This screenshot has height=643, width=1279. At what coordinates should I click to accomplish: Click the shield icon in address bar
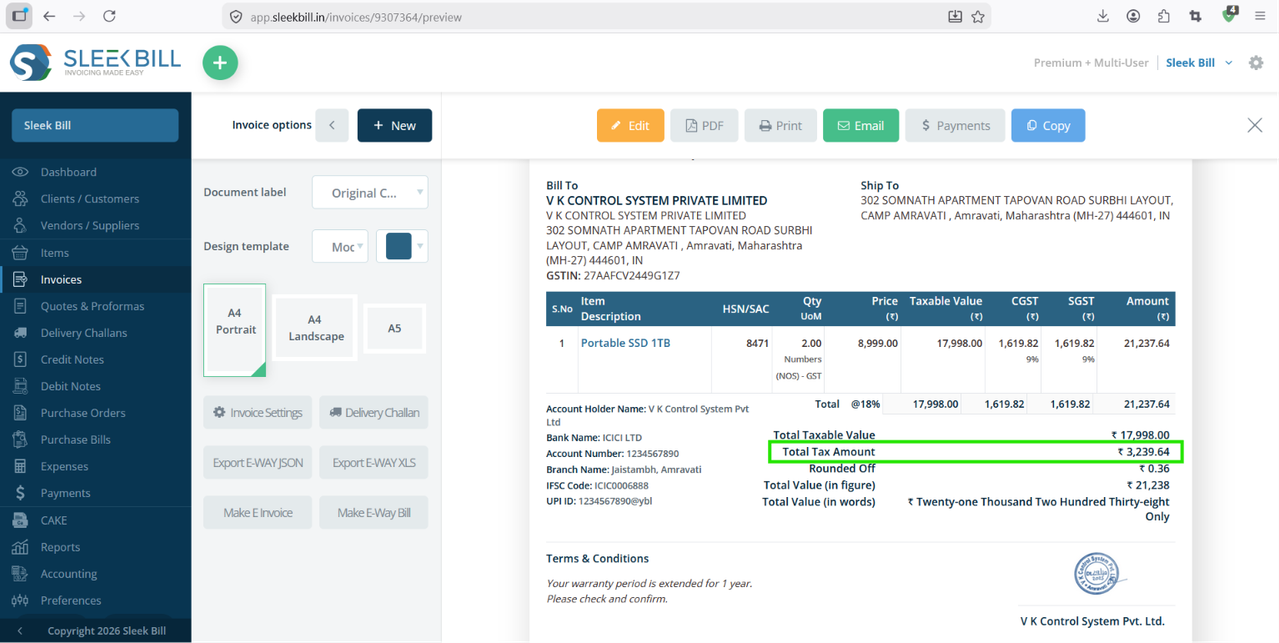coord(236,17)
